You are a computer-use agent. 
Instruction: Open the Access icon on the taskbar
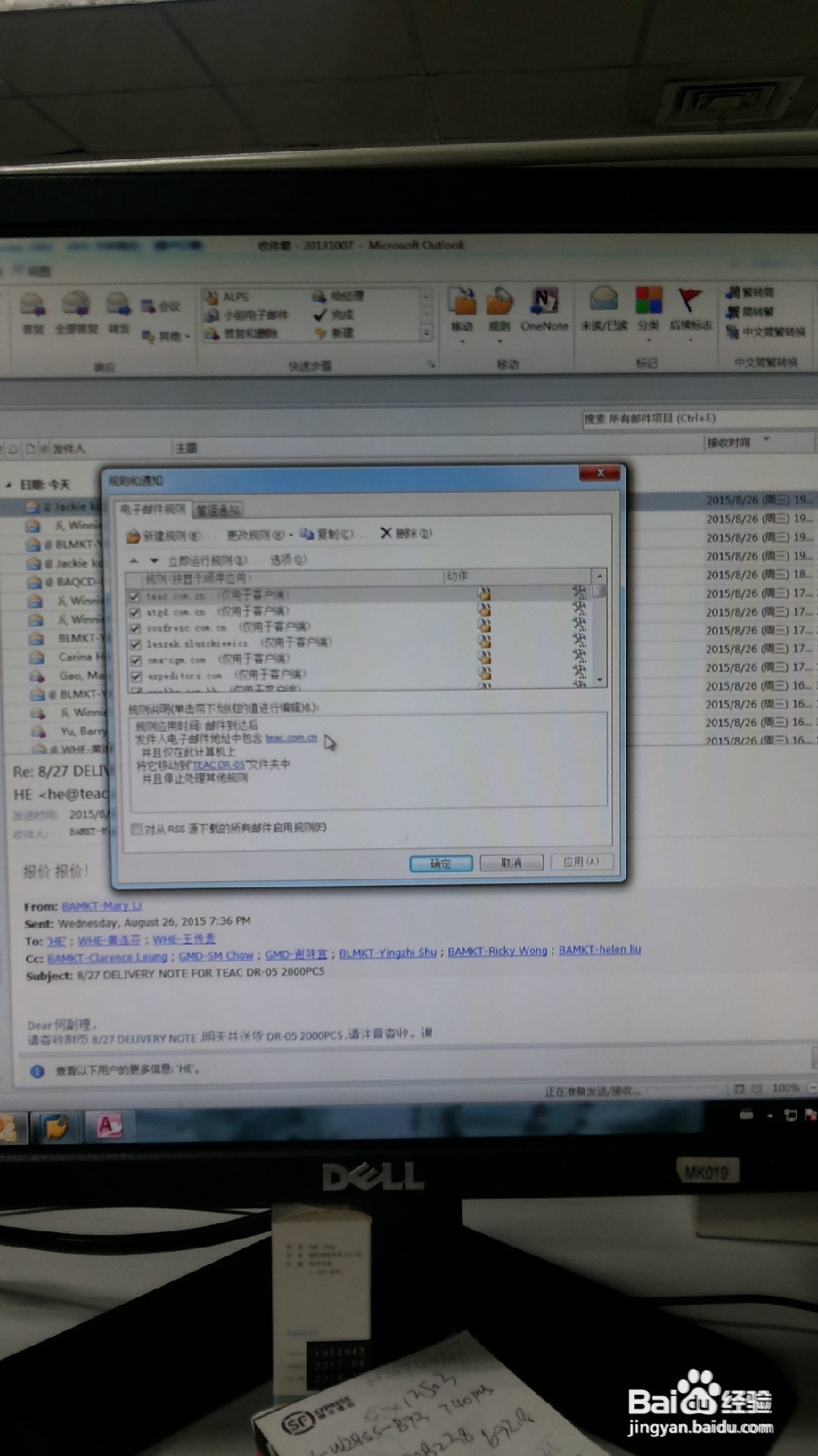[110, 1127]
